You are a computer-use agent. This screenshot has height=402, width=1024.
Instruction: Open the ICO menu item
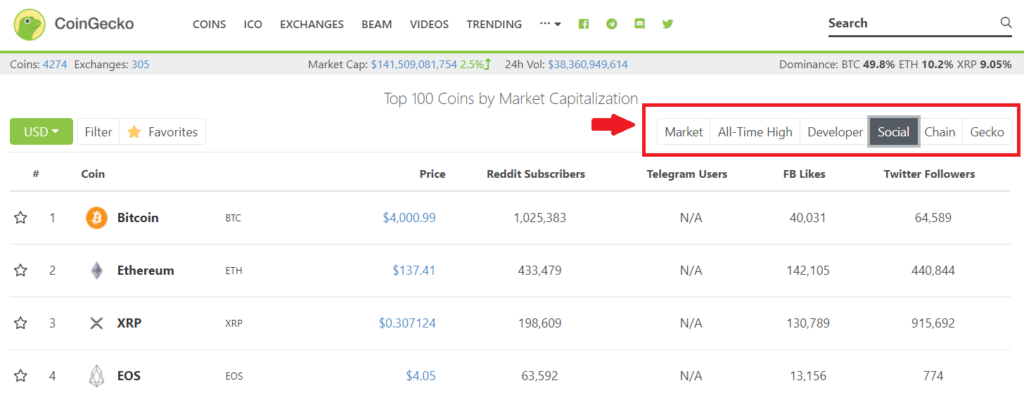253,24
